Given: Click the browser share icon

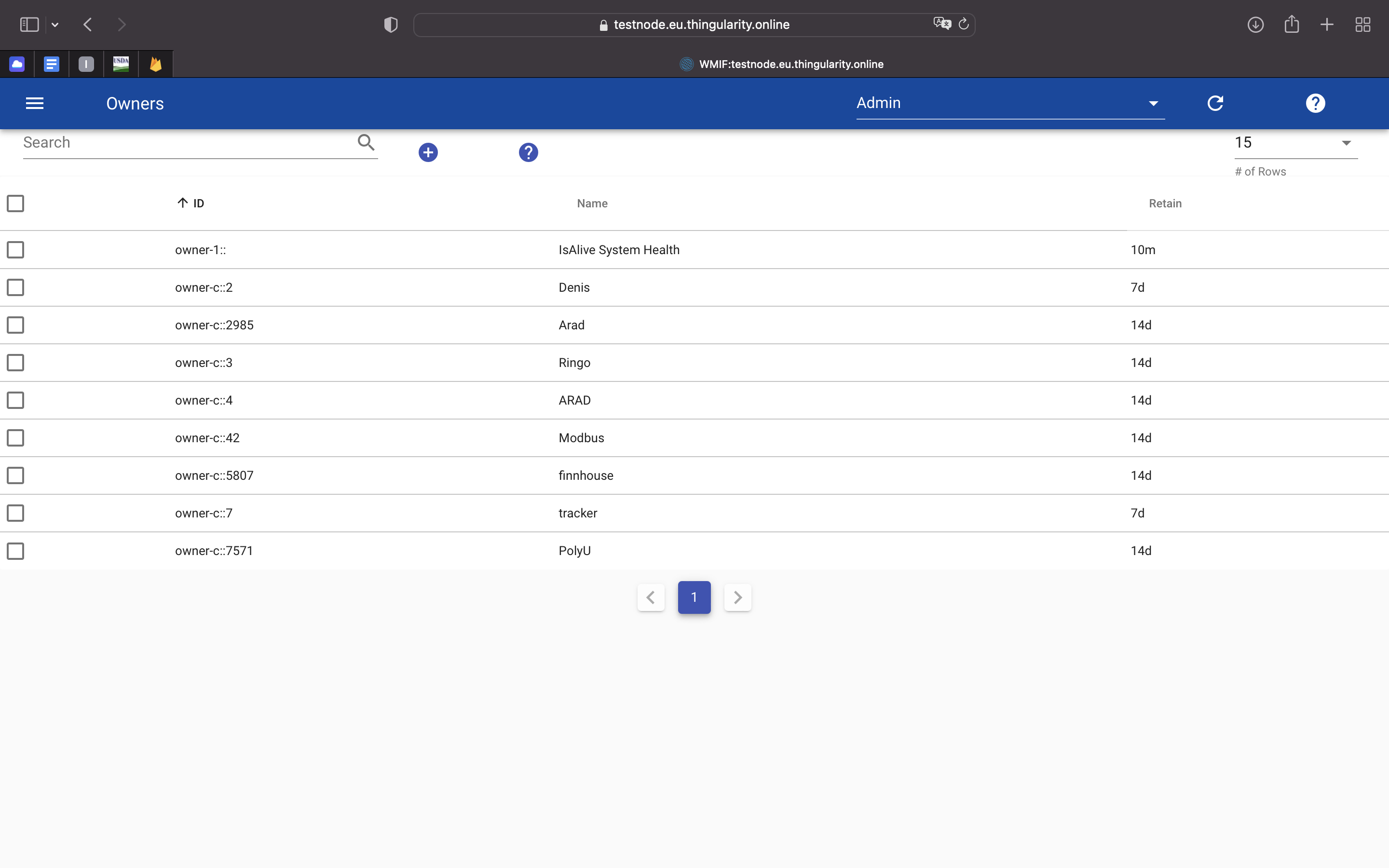Looking at the screenshot, I should point(1292,24).
